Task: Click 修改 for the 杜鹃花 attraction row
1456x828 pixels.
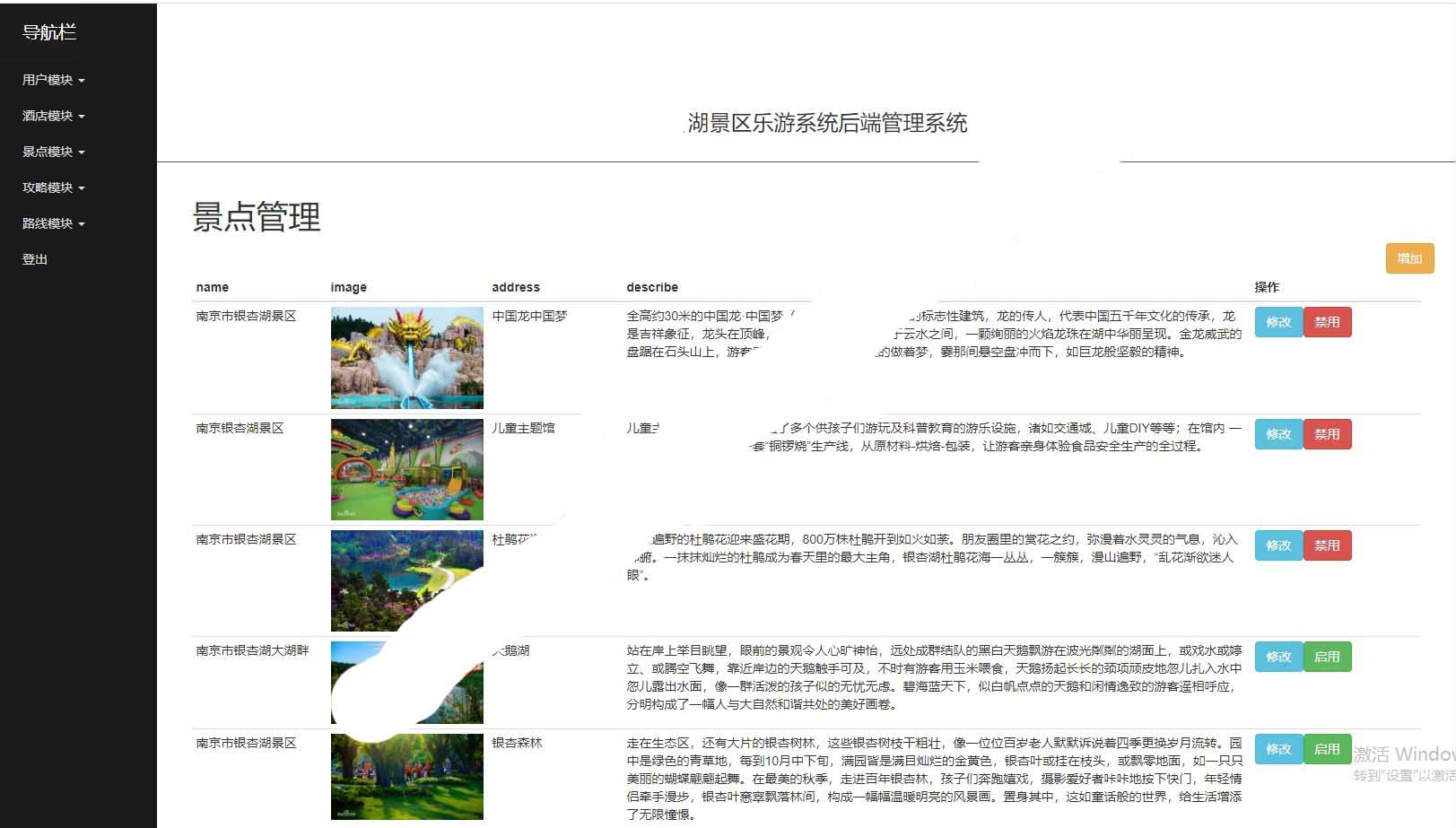Action: [x=1278, y=545]
